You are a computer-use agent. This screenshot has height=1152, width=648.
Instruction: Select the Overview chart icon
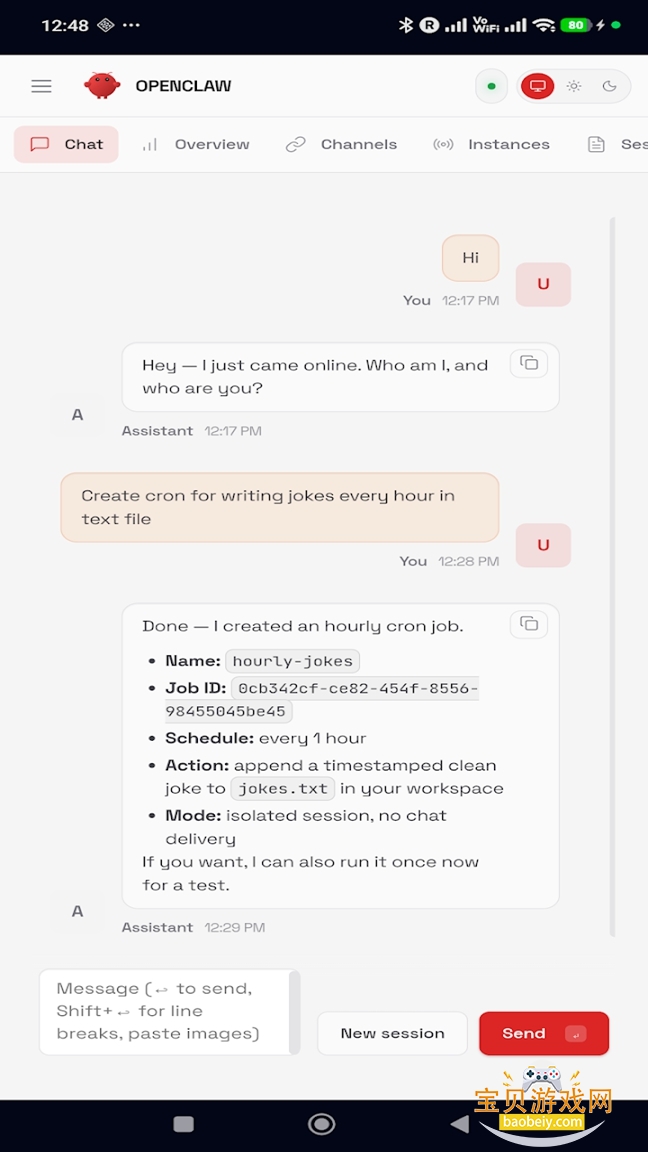coord(148,144)
